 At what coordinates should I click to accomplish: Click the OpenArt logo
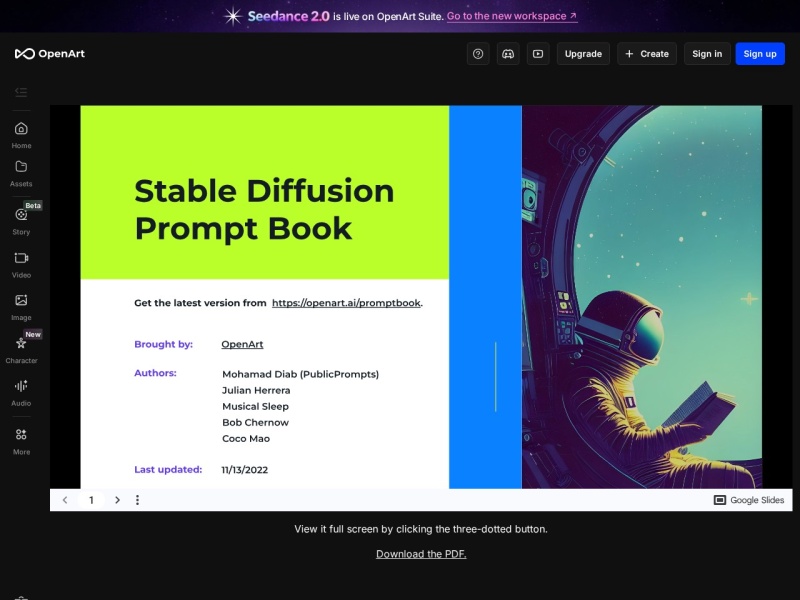coord(49,54)
